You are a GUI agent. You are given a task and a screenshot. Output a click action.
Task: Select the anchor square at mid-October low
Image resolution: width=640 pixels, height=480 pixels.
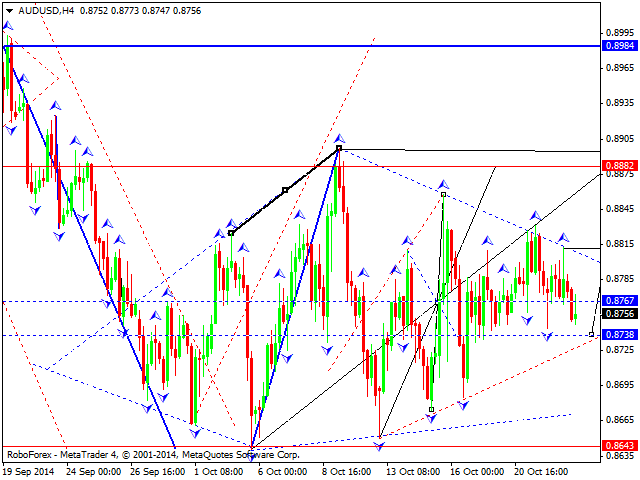(431, 409)
